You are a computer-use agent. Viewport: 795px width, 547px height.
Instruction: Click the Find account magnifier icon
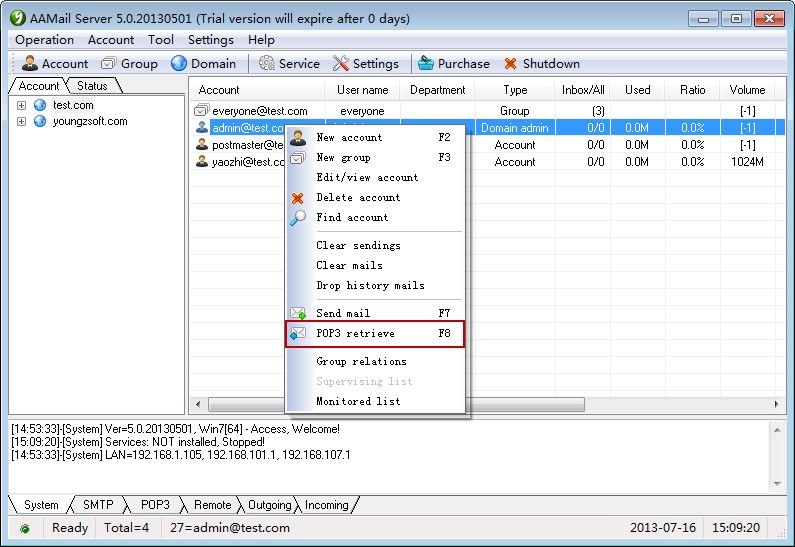pyautogui.click(x=298, y=218)
